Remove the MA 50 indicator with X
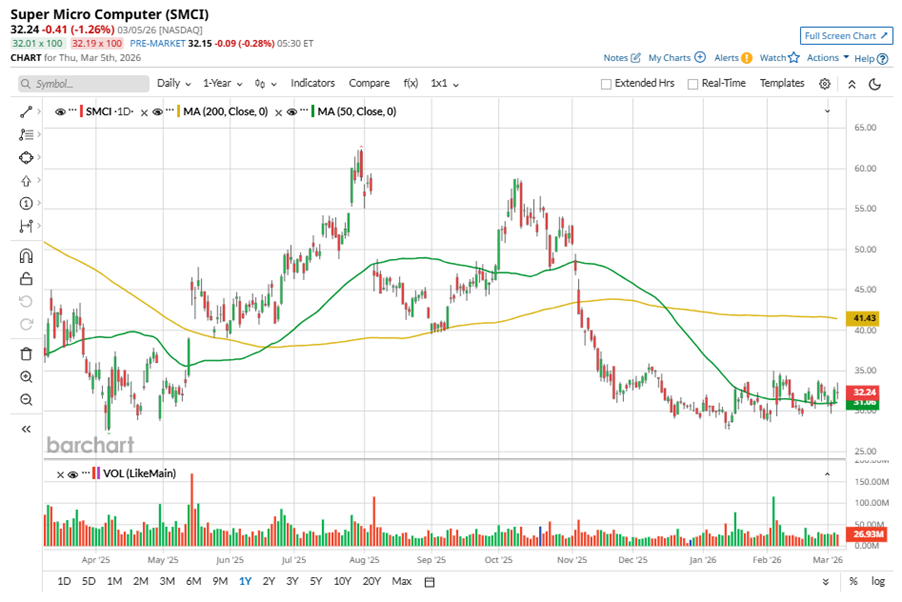902x602 pixels. coord(278,112)
